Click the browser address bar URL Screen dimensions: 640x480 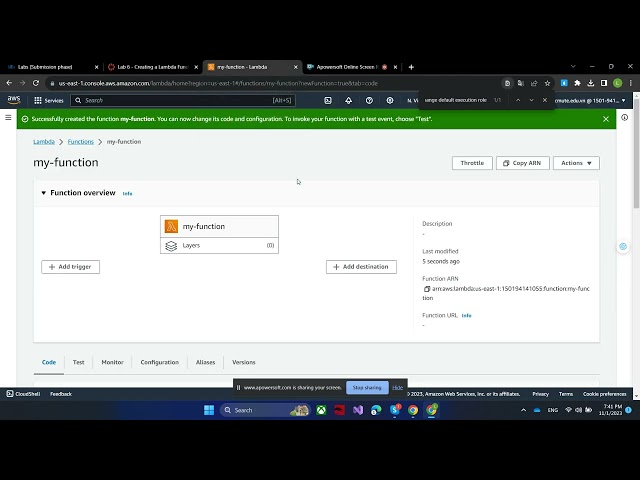(x=218, y=83)
